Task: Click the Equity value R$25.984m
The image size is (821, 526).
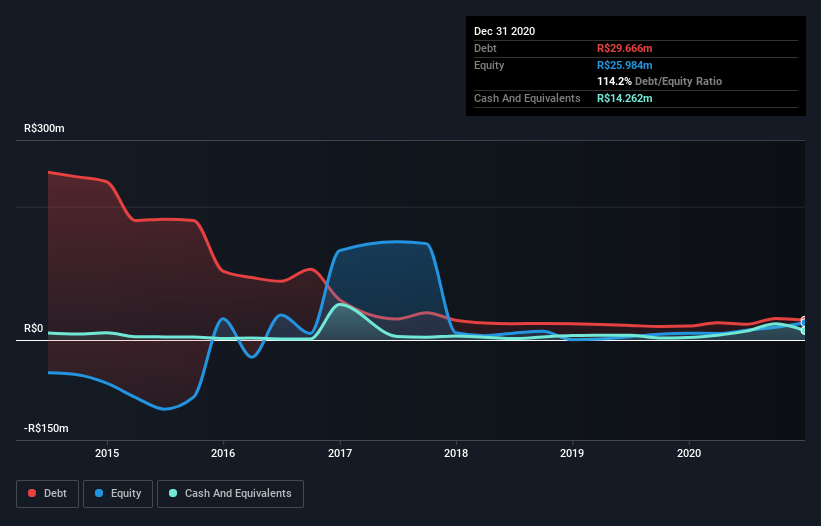Action: 625,65
